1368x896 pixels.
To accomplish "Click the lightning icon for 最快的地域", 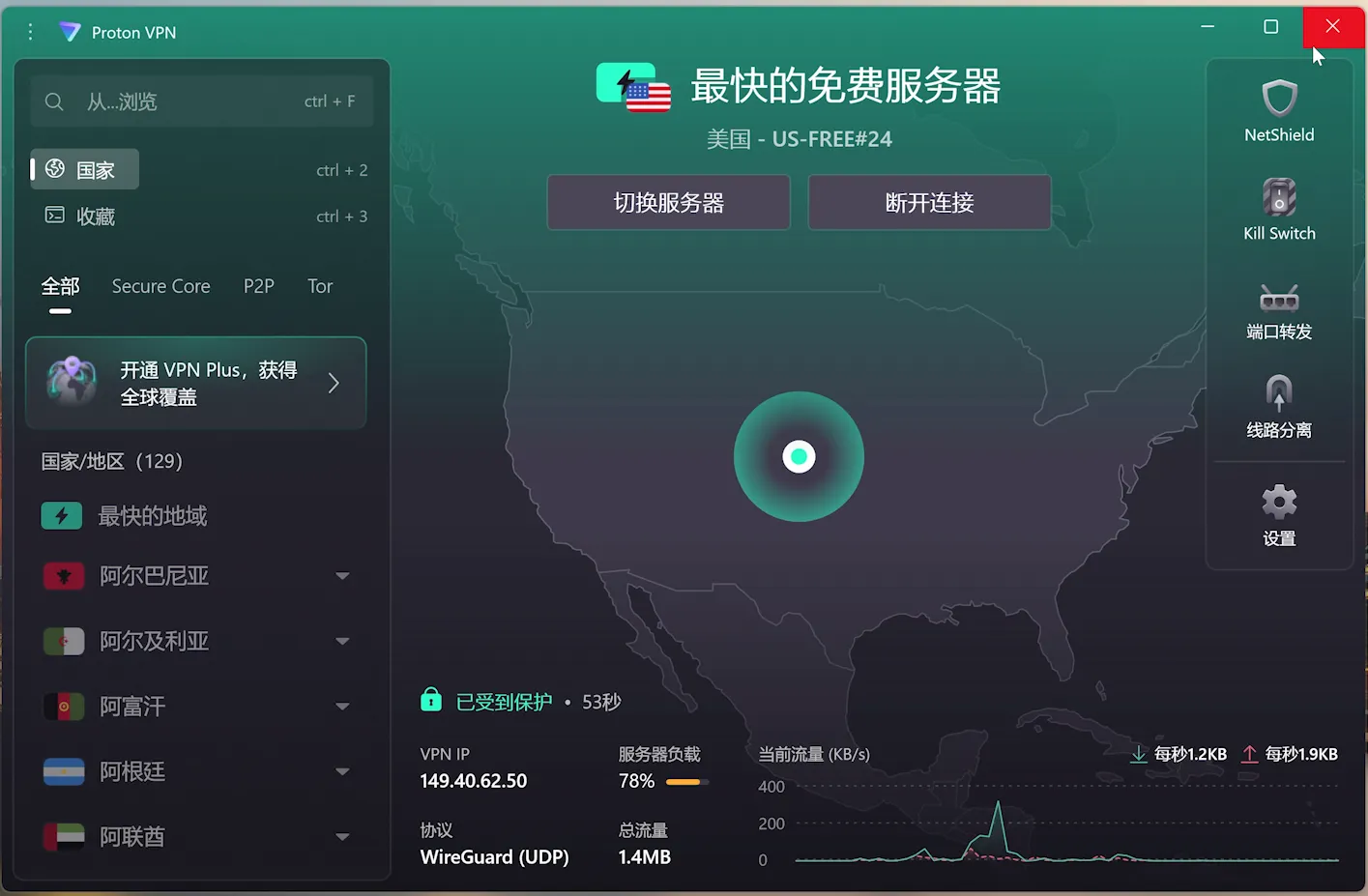I will click(x=61, y=515).
